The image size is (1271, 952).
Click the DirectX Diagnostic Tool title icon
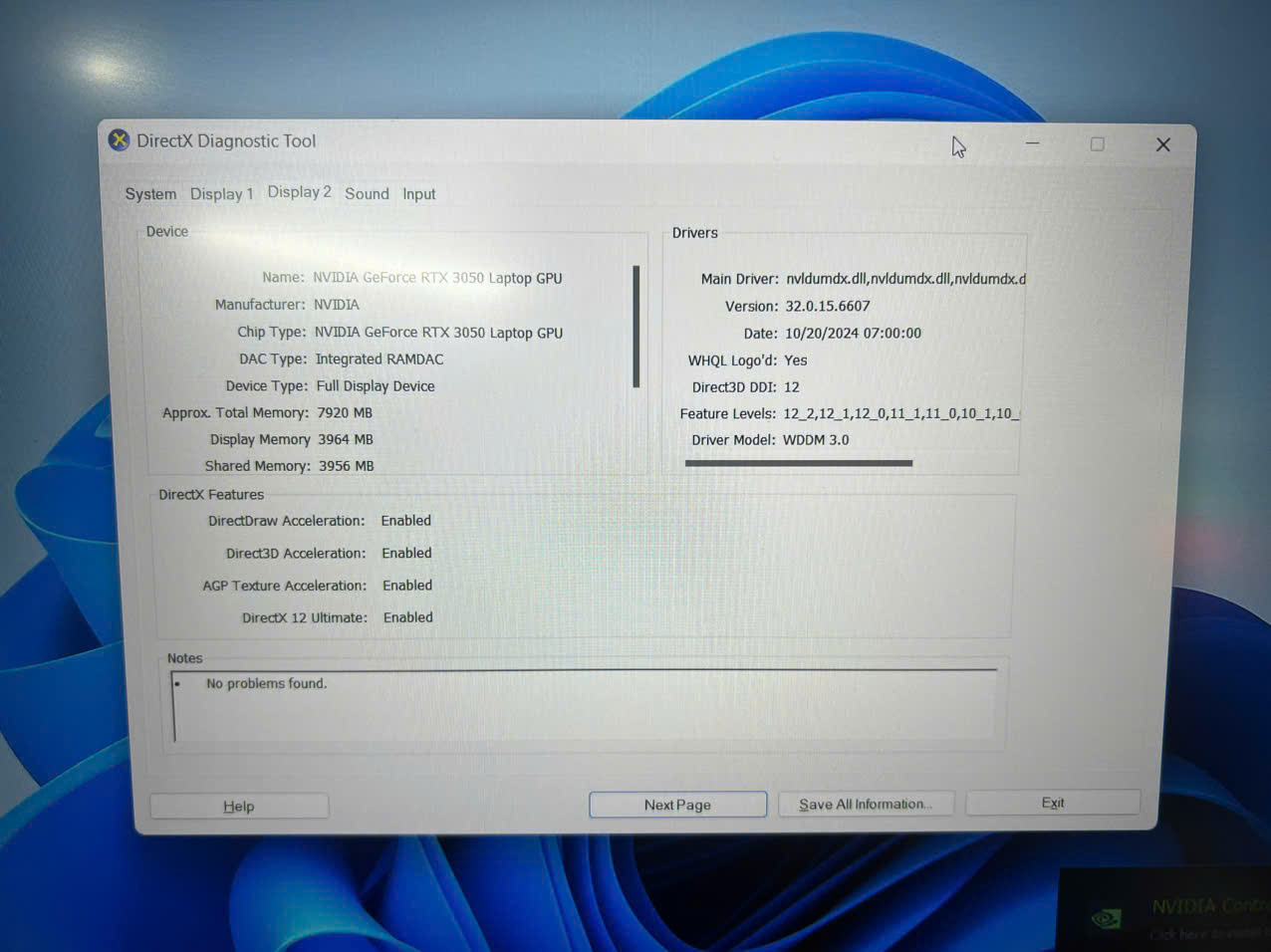coord(120,140)
